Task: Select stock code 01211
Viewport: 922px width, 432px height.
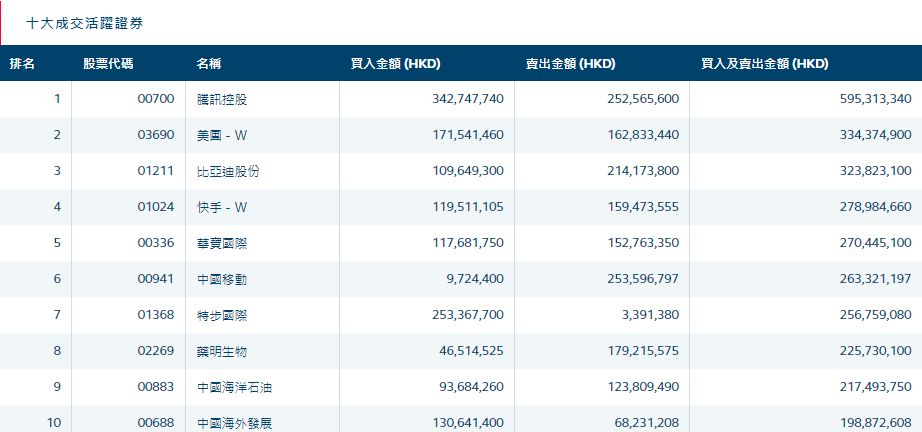Action: click(156, 171)
